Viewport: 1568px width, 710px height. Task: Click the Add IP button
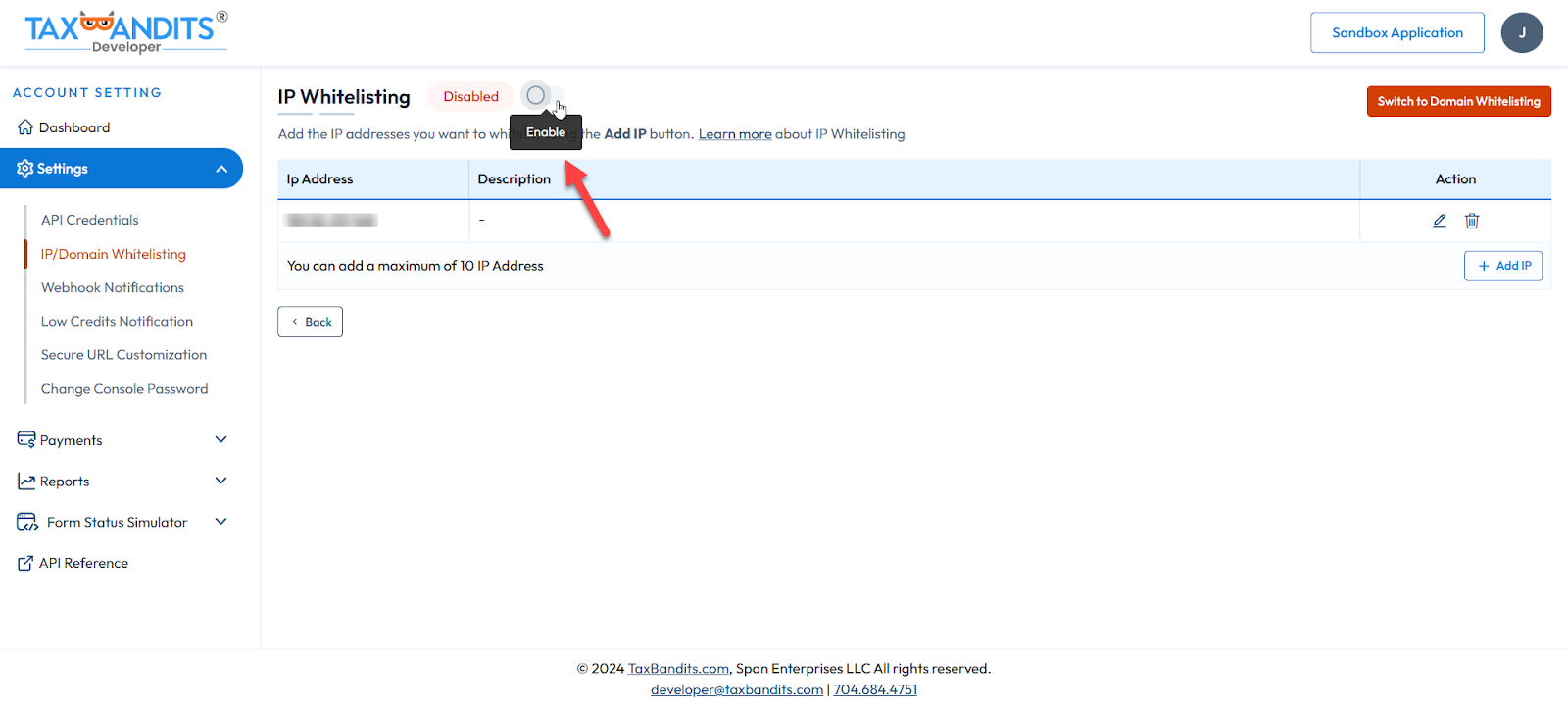point(1503,266)
